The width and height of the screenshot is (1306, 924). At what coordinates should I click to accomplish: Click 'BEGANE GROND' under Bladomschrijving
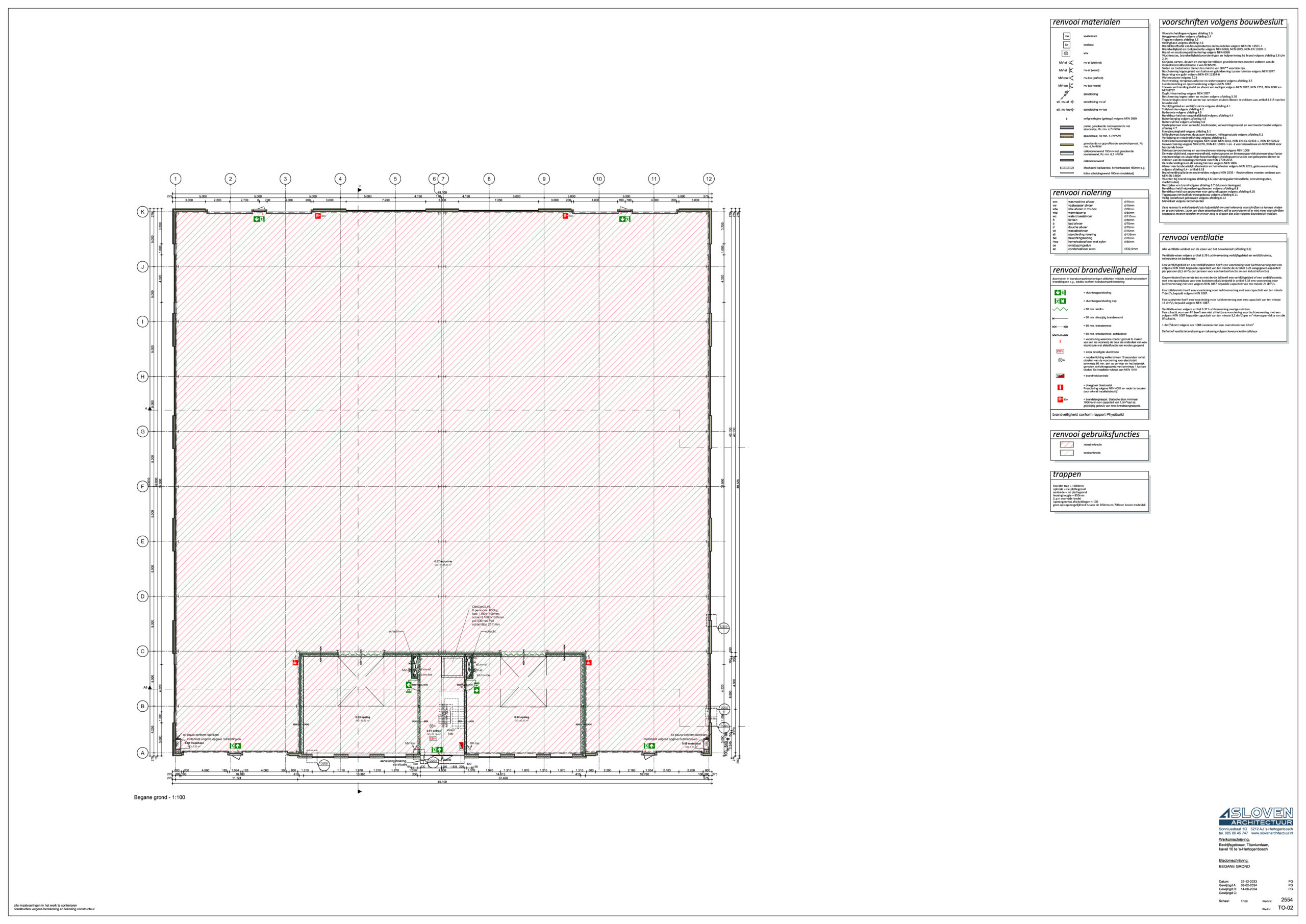pos(1235,866)
